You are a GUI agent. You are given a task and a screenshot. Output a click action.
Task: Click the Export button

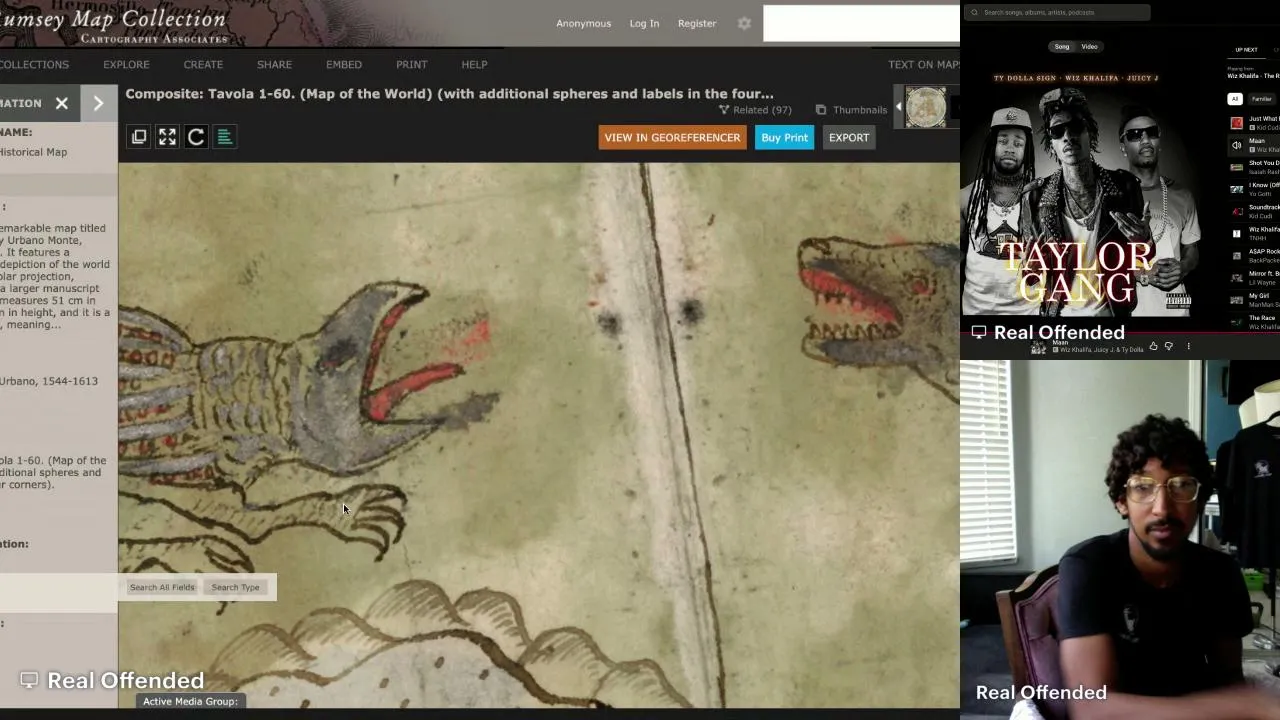849,138
